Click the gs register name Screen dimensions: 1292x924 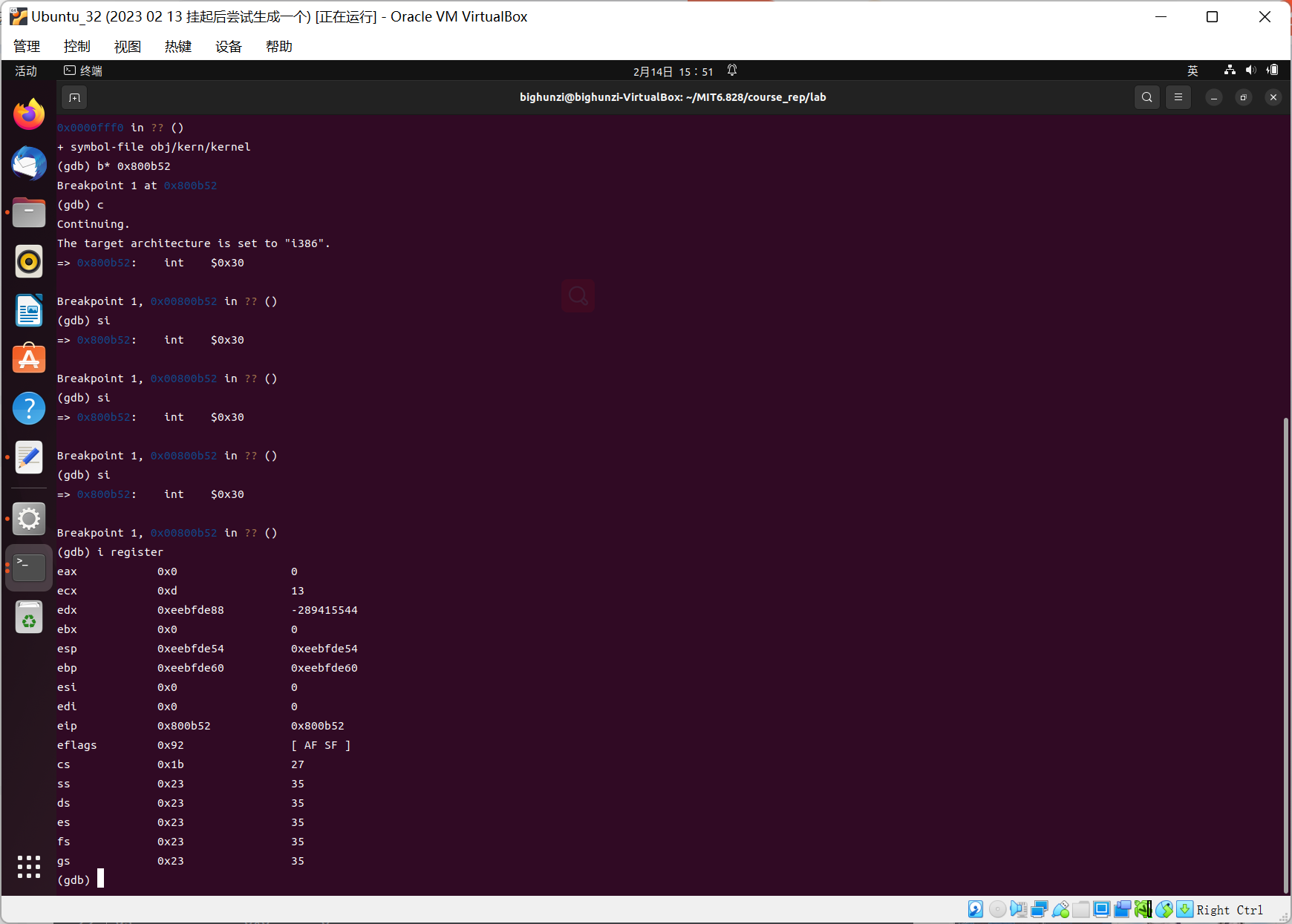64,861
